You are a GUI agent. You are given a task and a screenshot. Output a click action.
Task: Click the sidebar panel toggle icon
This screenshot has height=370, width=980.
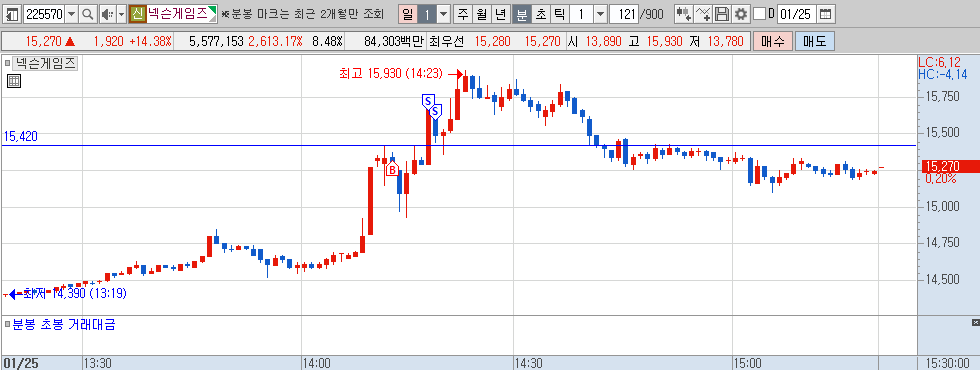(x=12, y=14)
